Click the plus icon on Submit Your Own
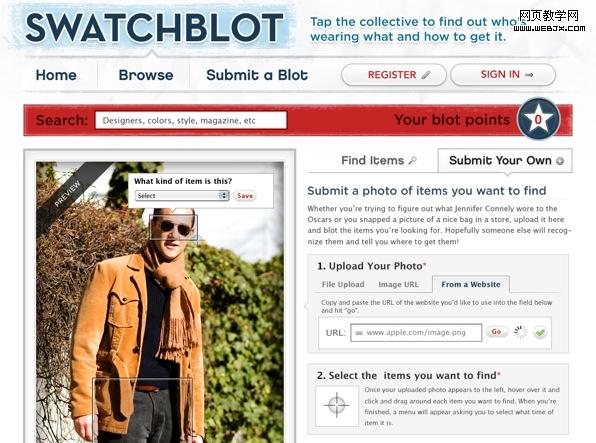 [x=560, y=161]
